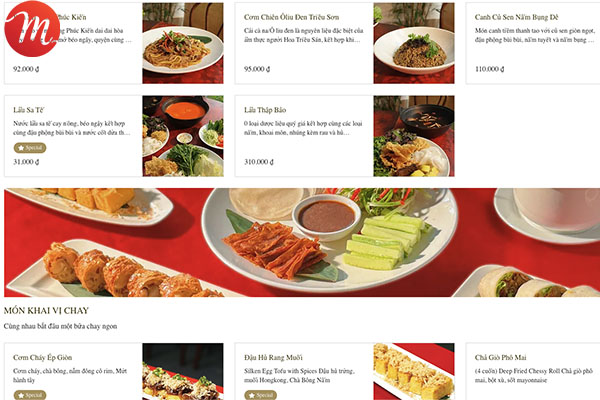Screen dimensions: 600x400
Task: Select the Canh Củ Sen Nấm Bụng Dê title
Action: coord(517,17)
